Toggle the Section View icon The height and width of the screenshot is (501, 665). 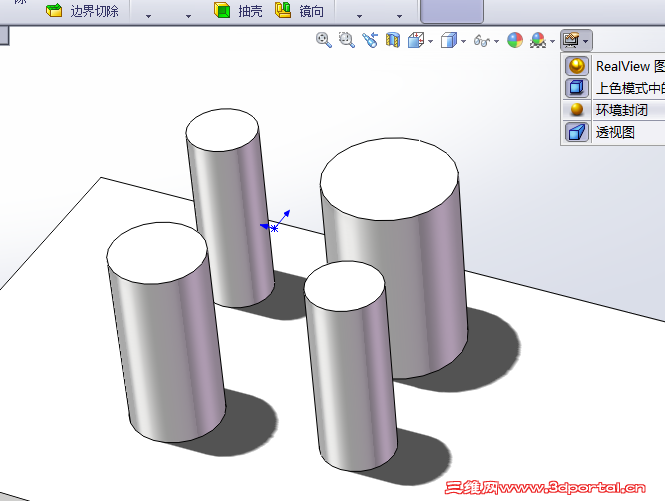tap(393, 40)
